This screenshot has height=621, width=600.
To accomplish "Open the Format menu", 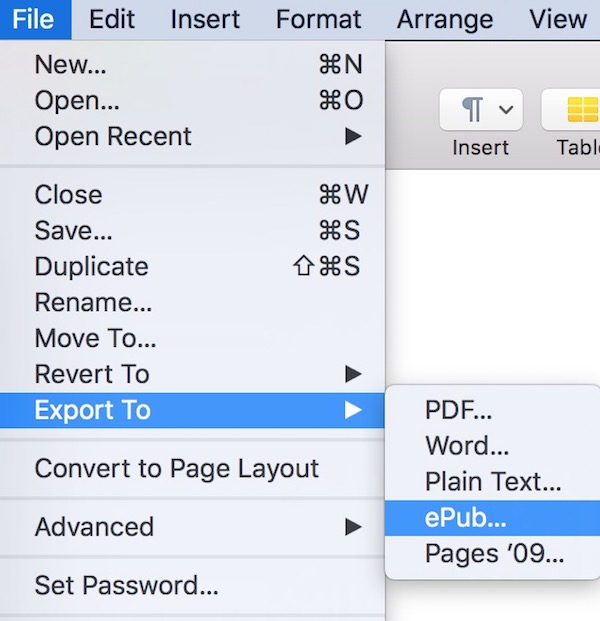I will pyautogui.click(x=318, y=19).
